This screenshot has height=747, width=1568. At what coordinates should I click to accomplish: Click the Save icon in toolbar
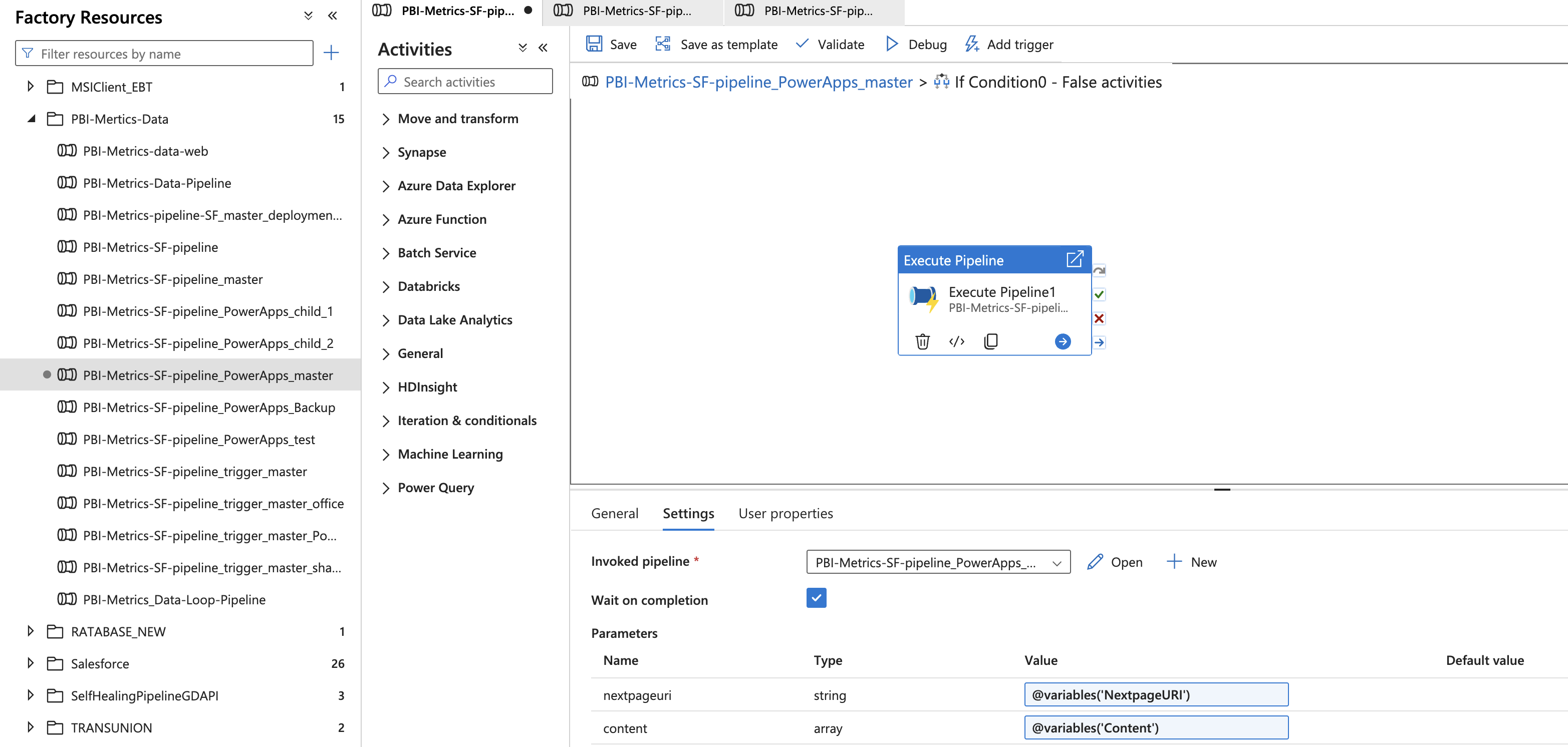tap(594, 44)
